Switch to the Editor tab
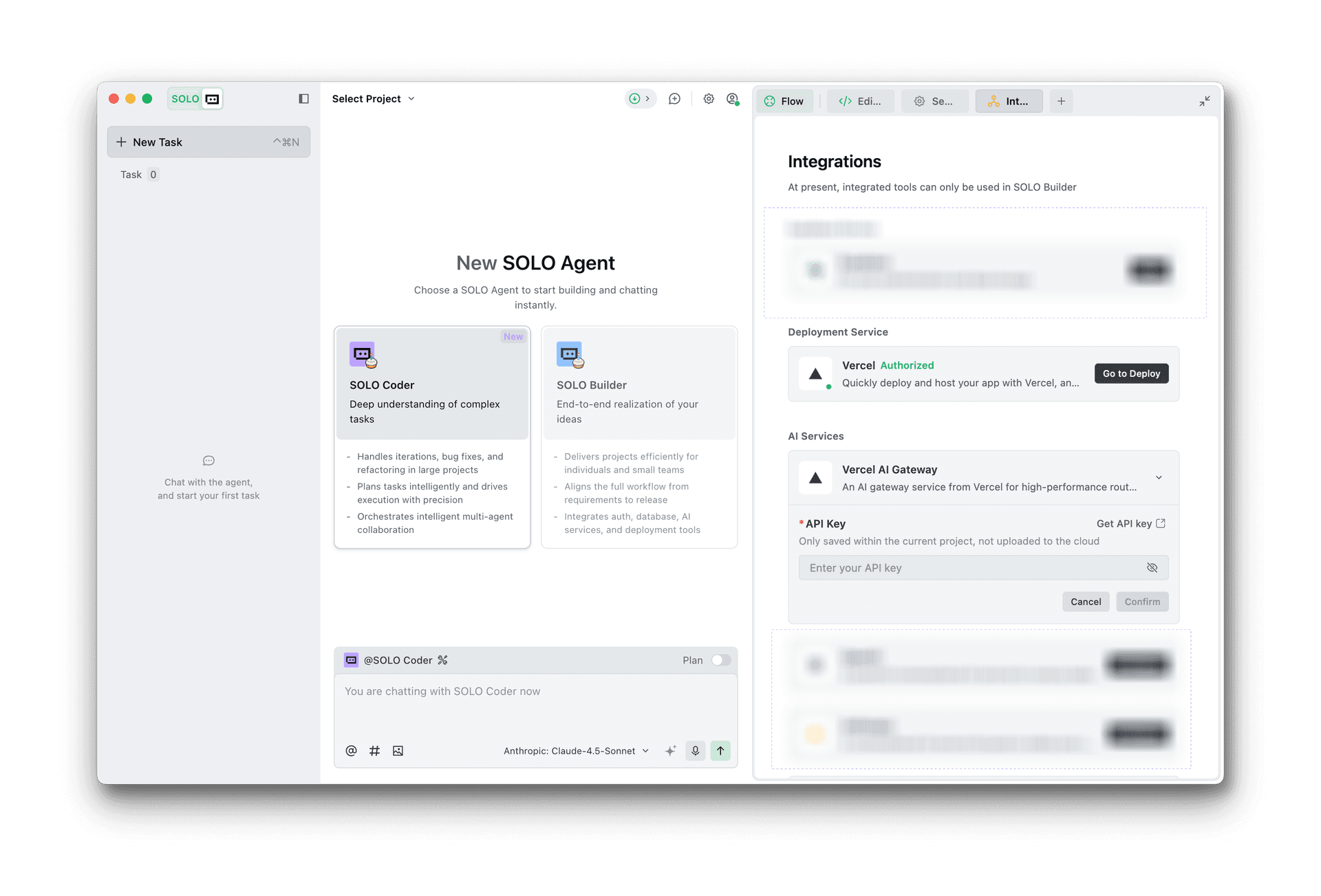This screenshot has width=1321, height=896. pos(860,101)
